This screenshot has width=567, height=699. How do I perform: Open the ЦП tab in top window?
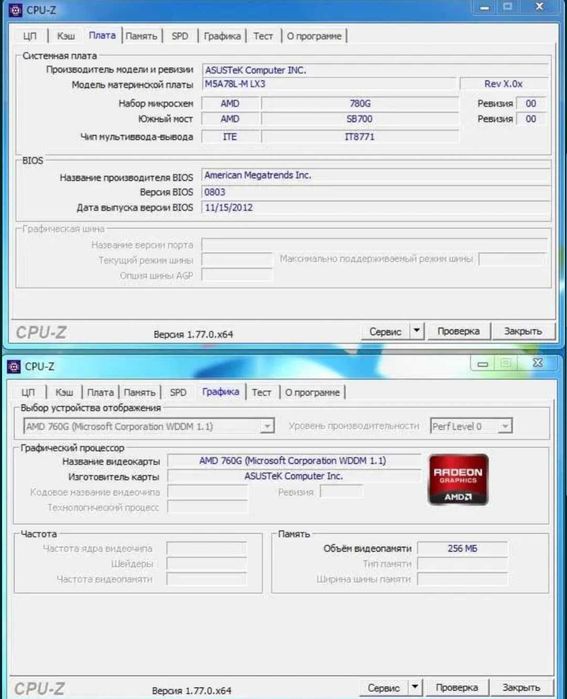pos(29,36)
